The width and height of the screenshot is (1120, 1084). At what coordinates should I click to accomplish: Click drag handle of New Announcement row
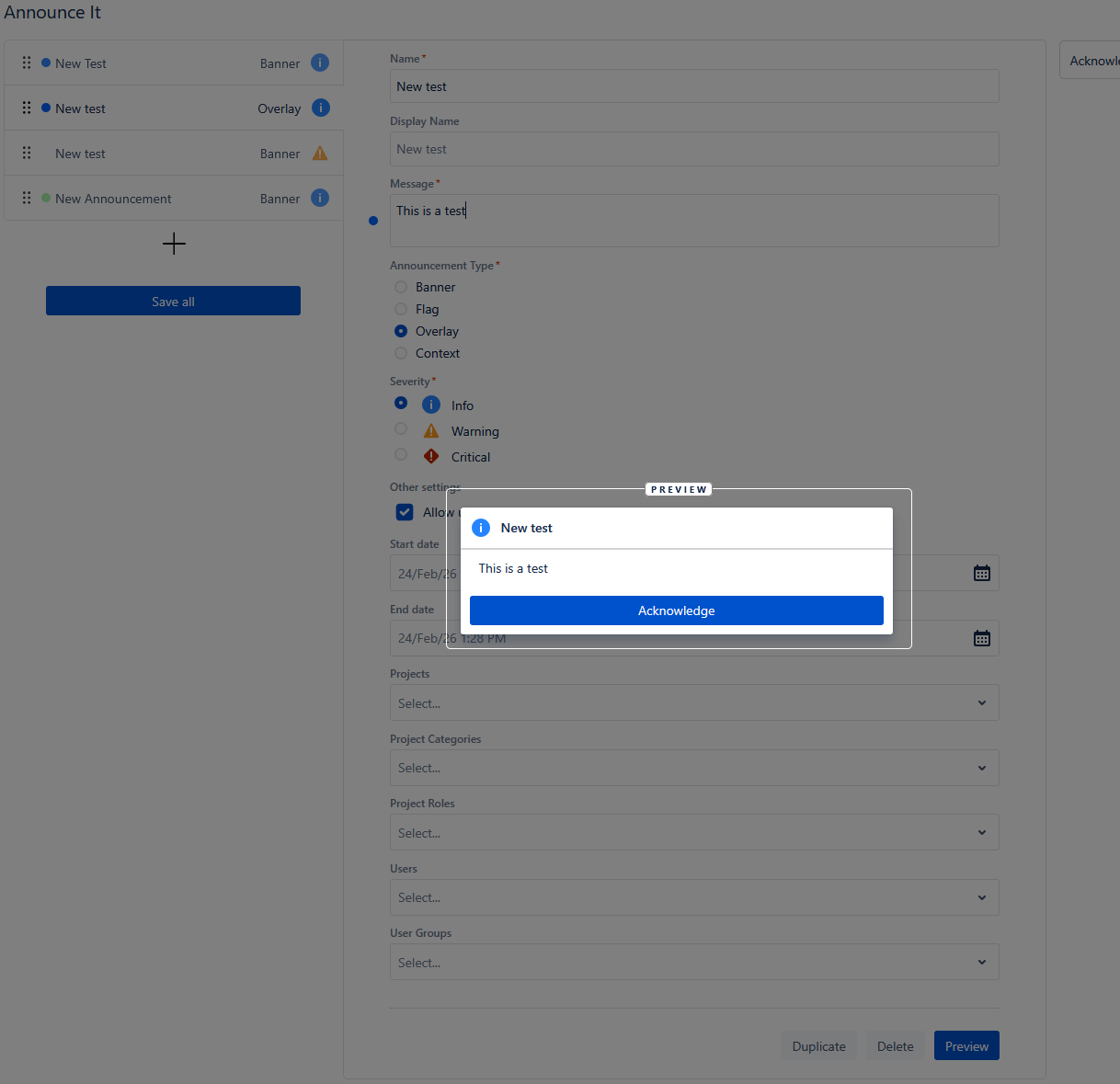pos(27,198)
